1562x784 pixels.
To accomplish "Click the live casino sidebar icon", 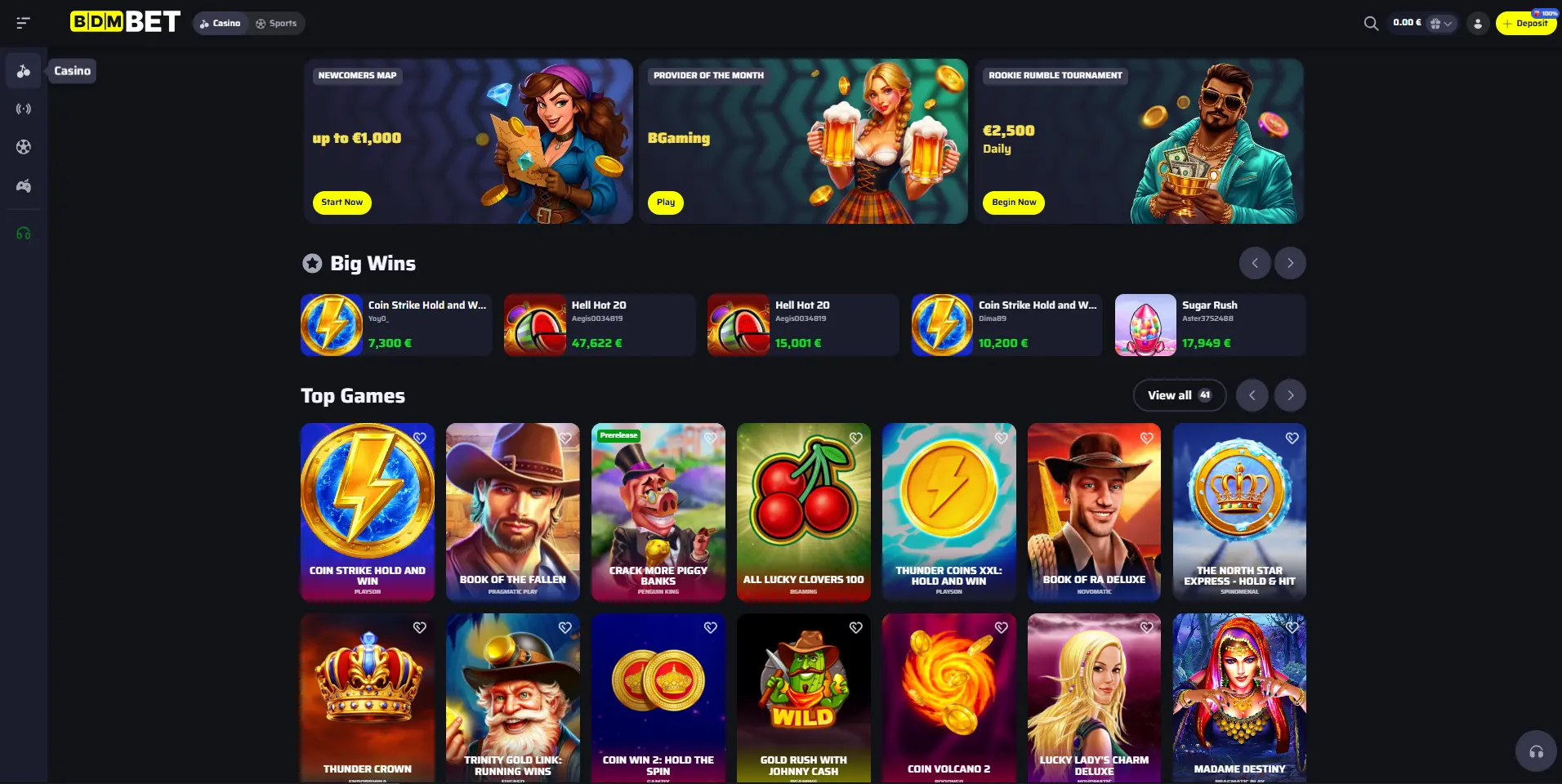I will tap(24, 109).
